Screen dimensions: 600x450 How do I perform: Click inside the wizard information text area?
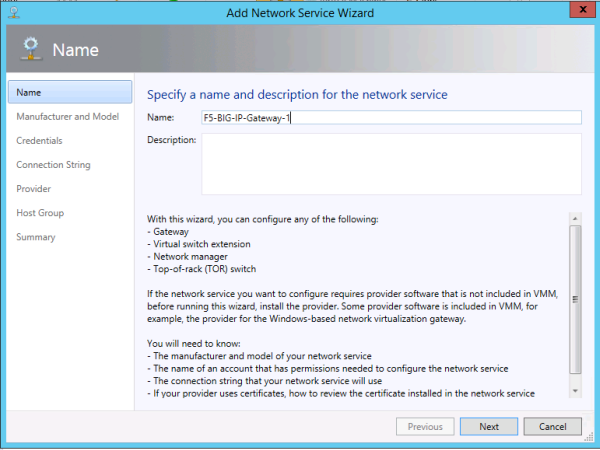pos(355,300)
